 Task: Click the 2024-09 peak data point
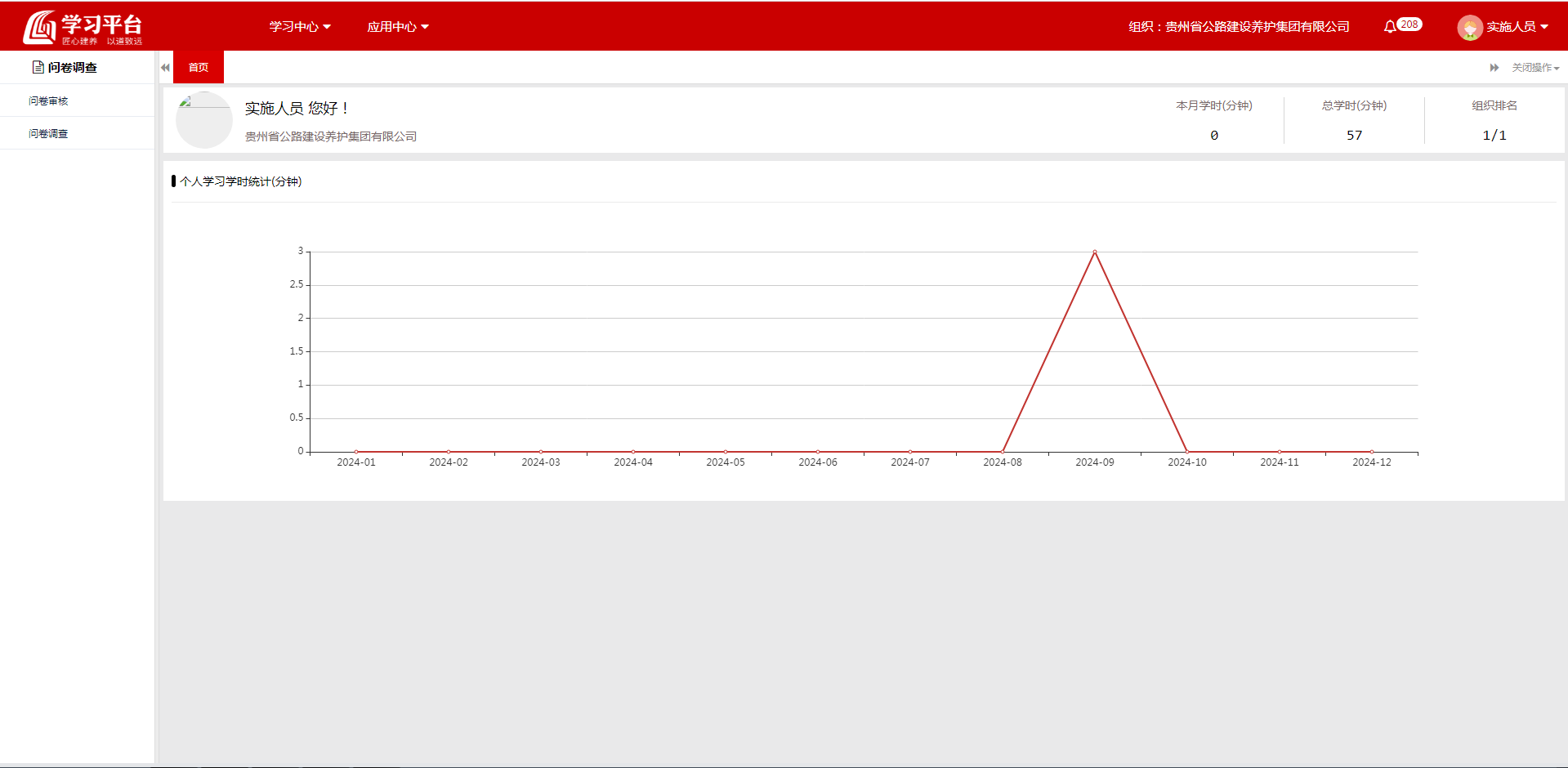click(1095, 252)
